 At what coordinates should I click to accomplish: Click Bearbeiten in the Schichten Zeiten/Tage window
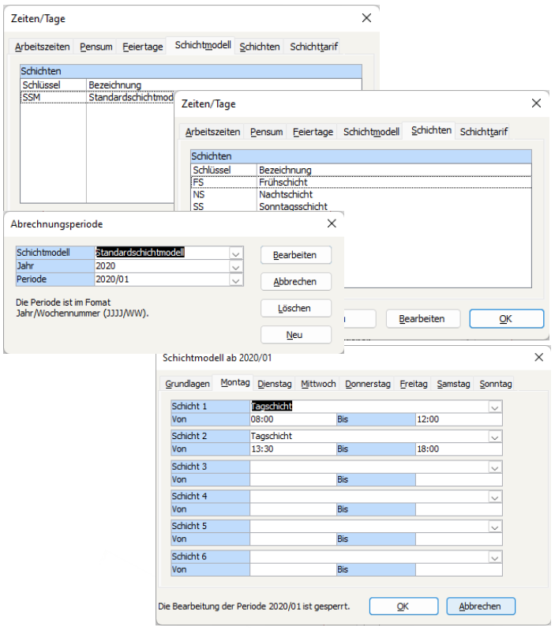[x=422, y=319]
